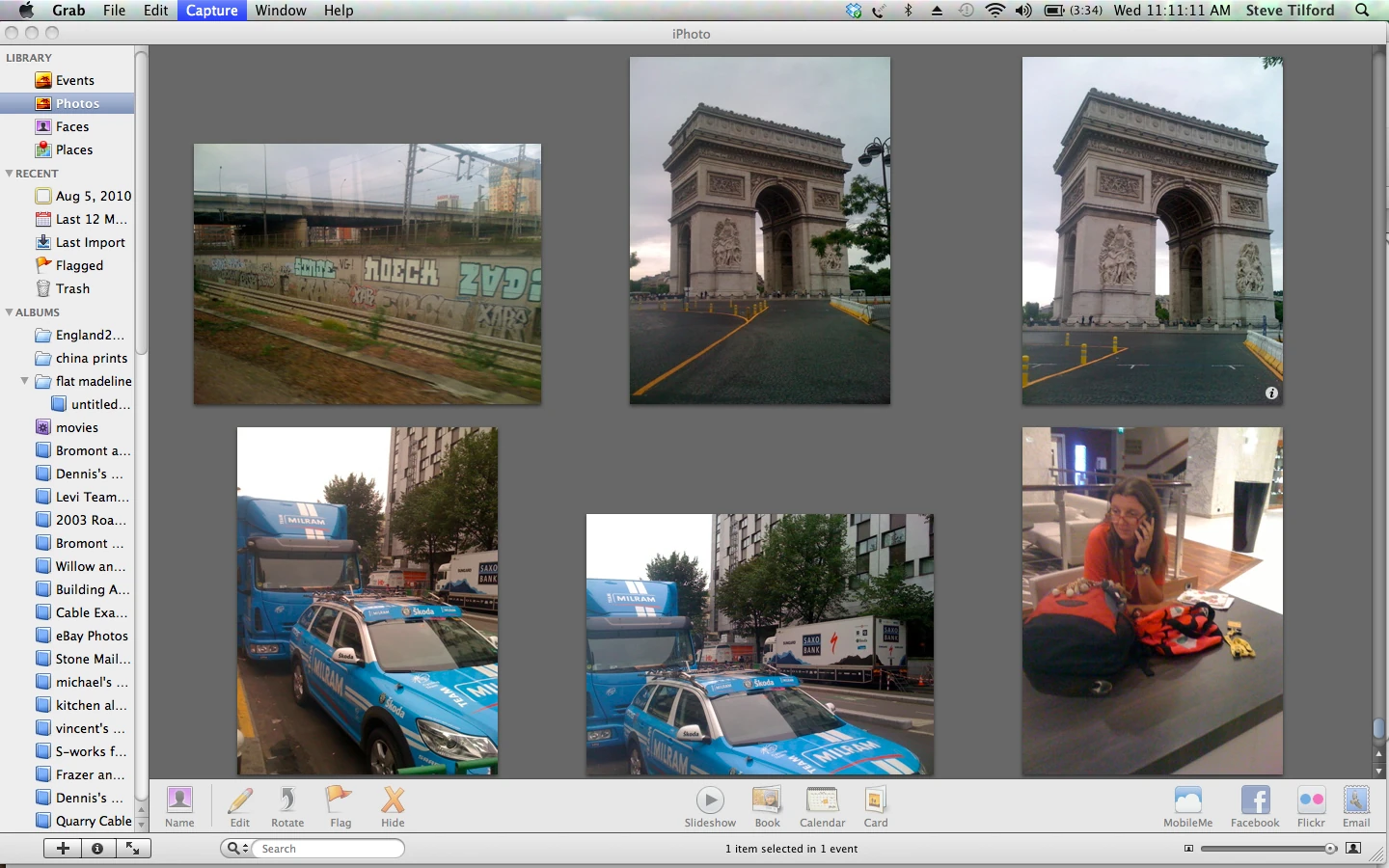Open the Edit tool for the selected photo
Image resolution: width=1389 pixels, height=868 pixels.
pyautogui.click(x=239, y=806)
